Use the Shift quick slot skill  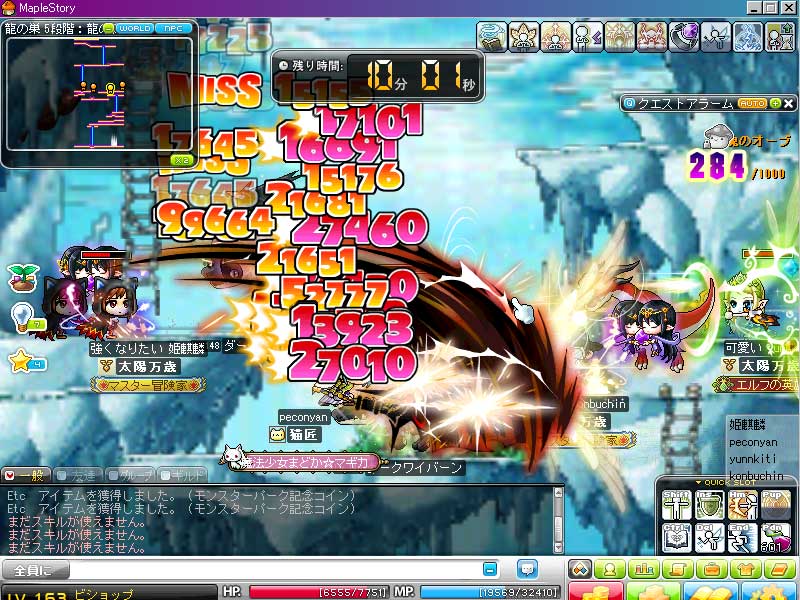677,505
